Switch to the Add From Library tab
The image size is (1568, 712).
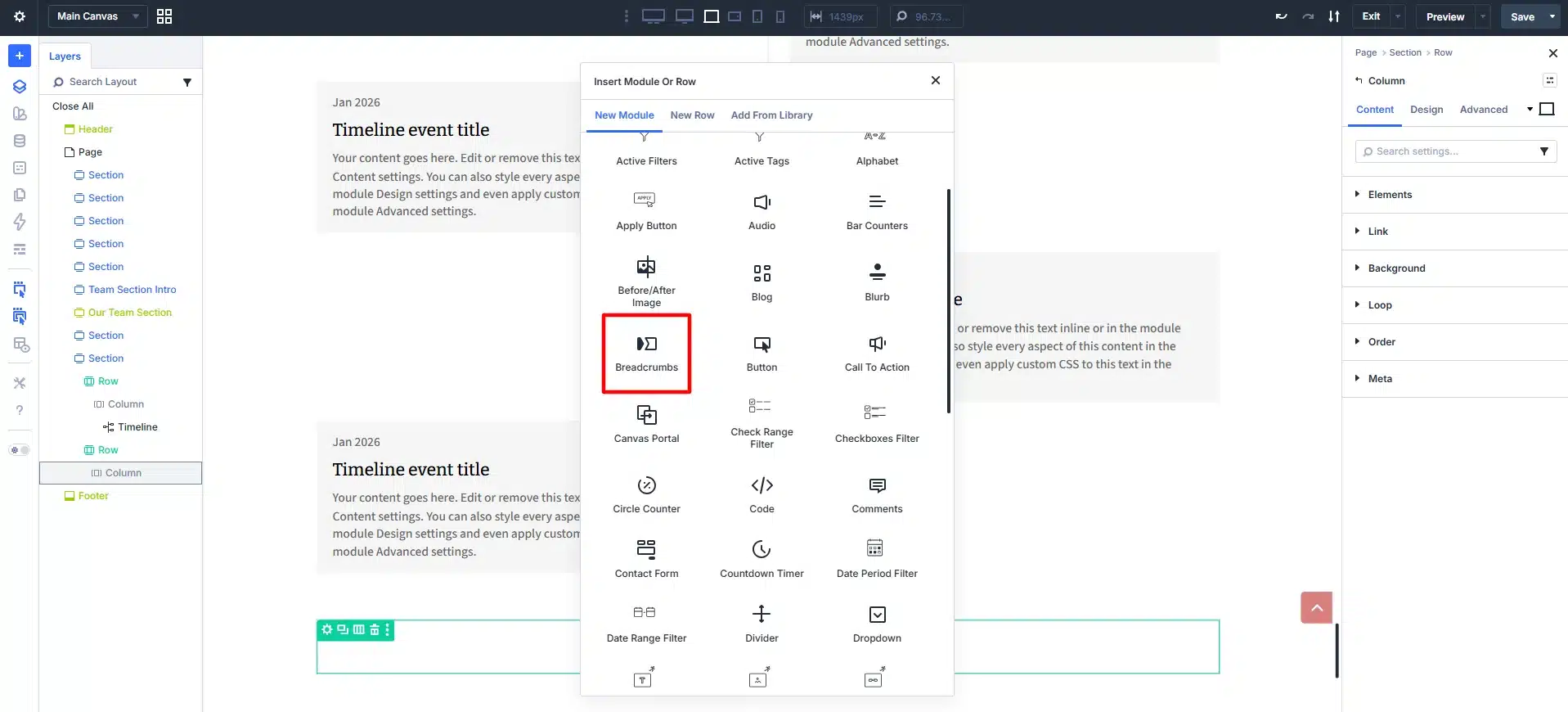(x=772, y=115)
